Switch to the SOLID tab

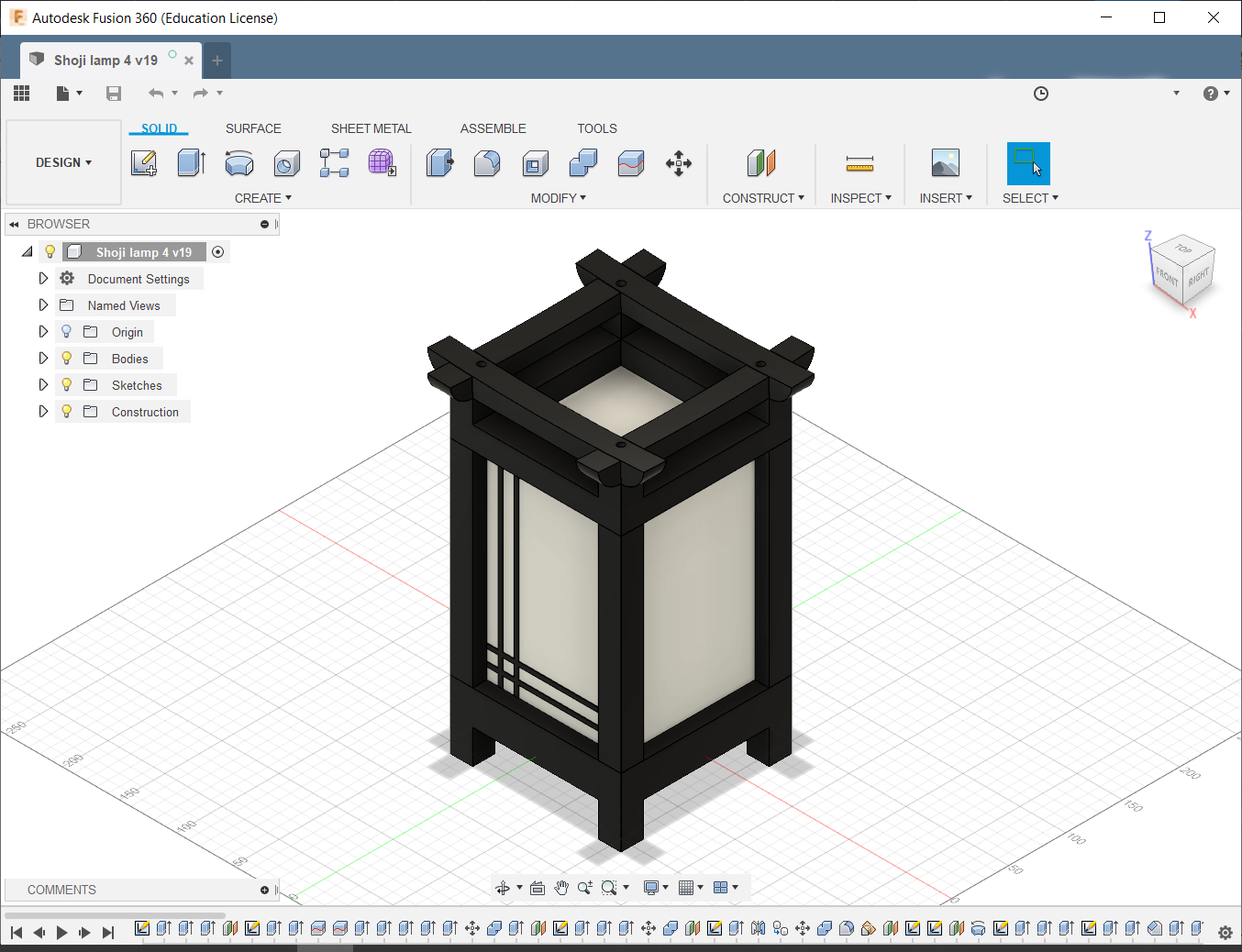click(x=159, y=128)
